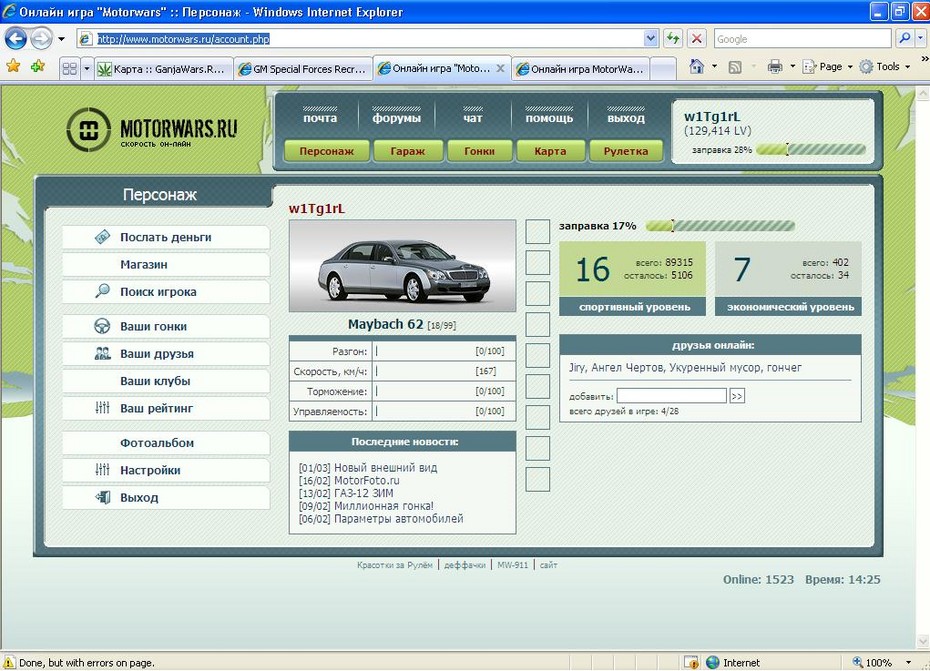930x671 pixels.
Task: Click the MOTORWARS.RU logo
Action: pos(152,130)
